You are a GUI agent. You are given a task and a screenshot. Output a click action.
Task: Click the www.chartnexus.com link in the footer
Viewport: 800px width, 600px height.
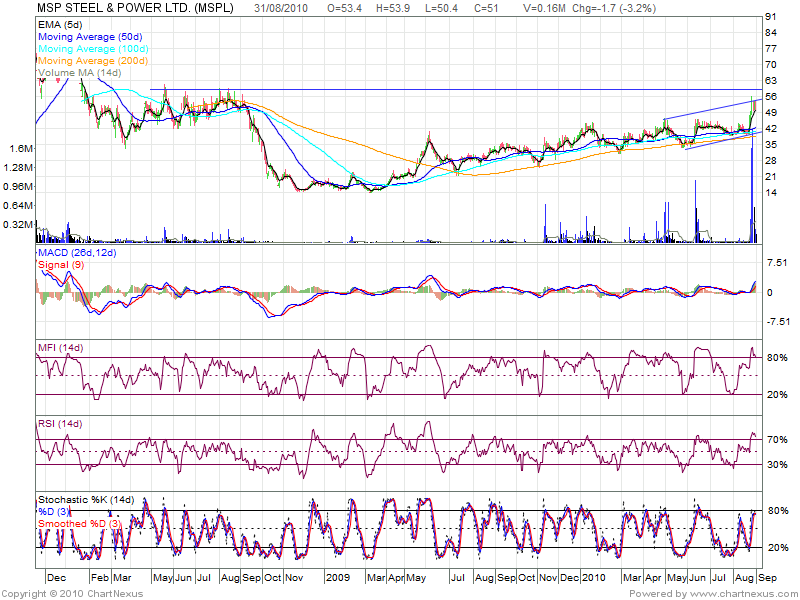pyautogui.click(x=741, y=593)
